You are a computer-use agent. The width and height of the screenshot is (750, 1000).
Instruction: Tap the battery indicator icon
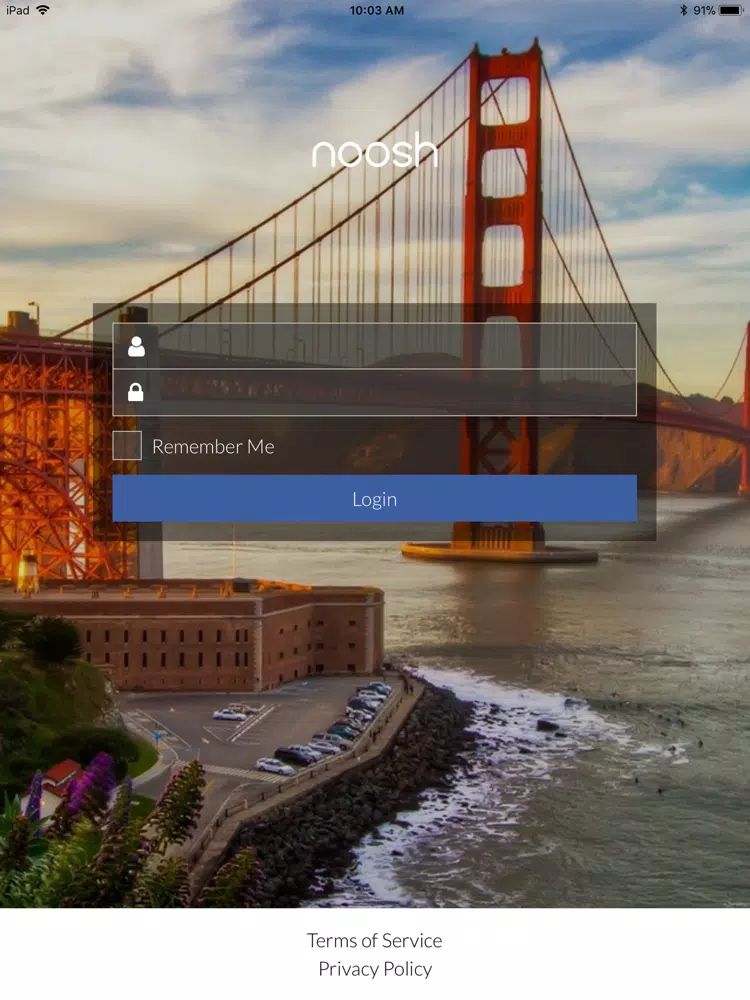pyautogui.click(x=731, y=10)
